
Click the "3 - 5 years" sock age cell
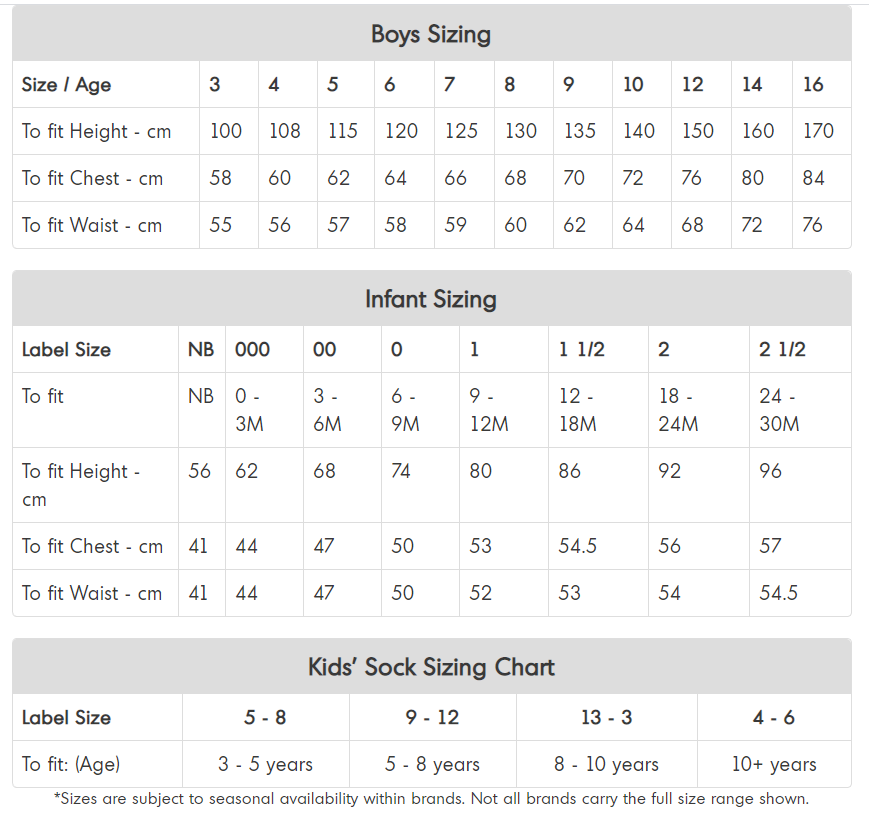(265, 765)
